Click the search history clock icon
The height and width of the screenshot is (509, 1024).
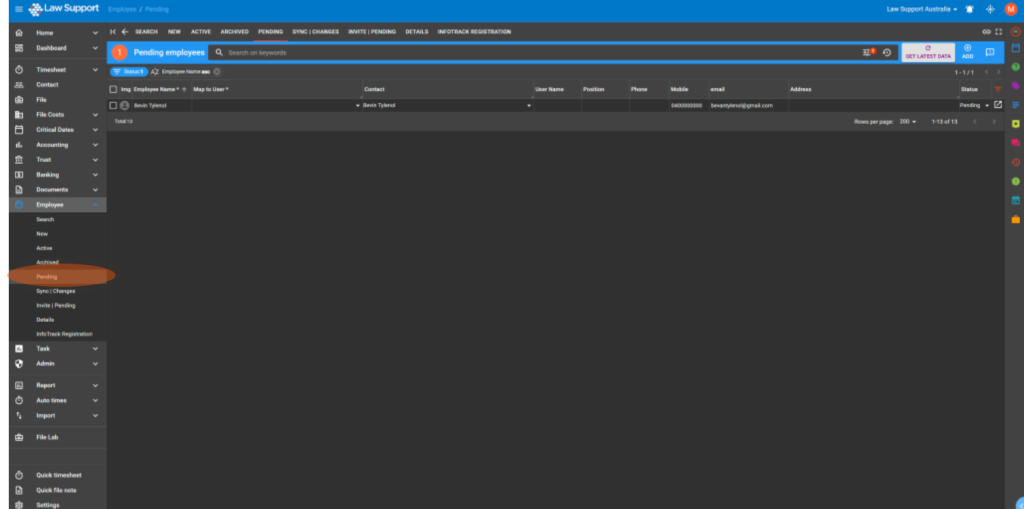886,52
